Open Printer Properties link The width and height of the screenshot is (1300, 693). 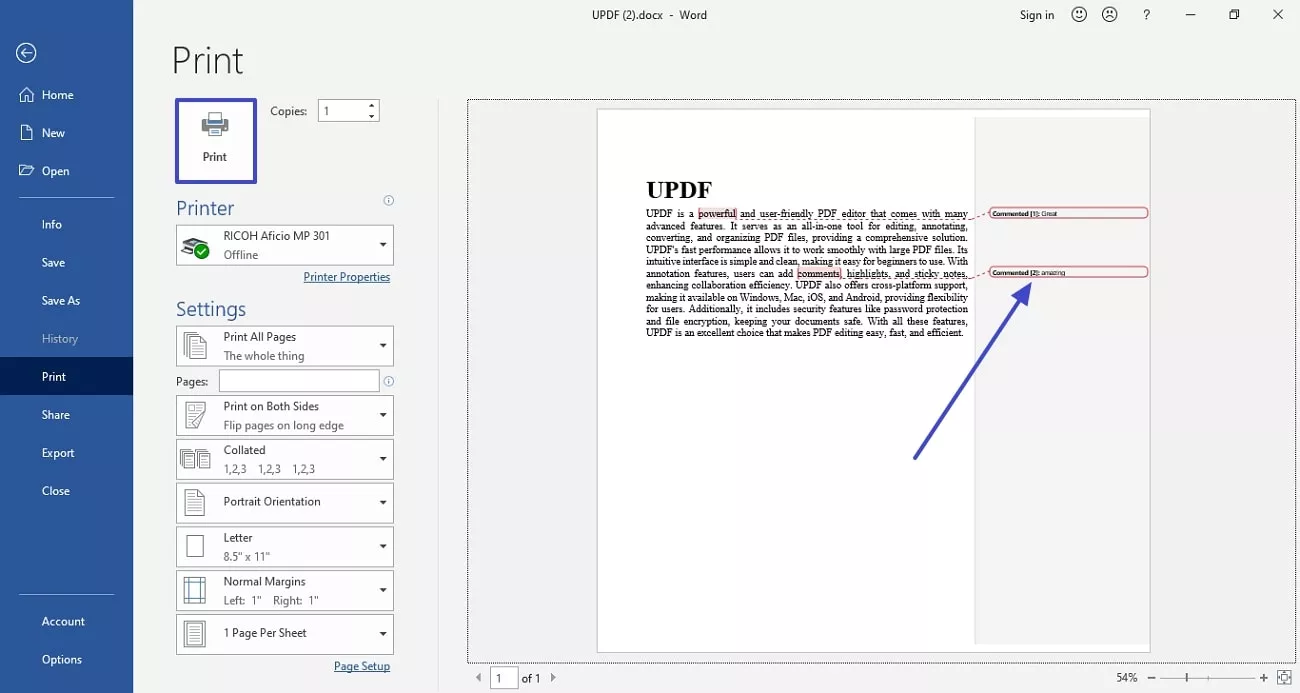click(347, 276)
